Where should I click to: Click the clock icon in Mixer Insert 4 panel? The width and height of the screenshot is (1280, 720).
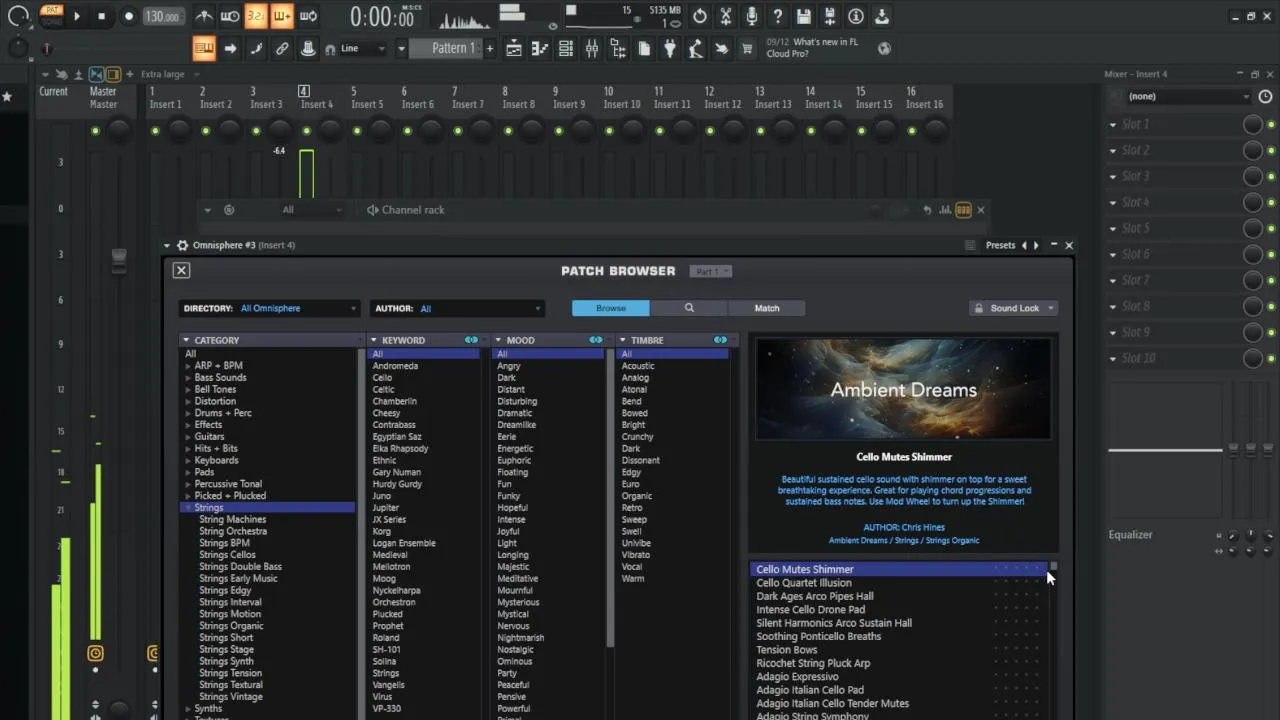point(1265,97)
